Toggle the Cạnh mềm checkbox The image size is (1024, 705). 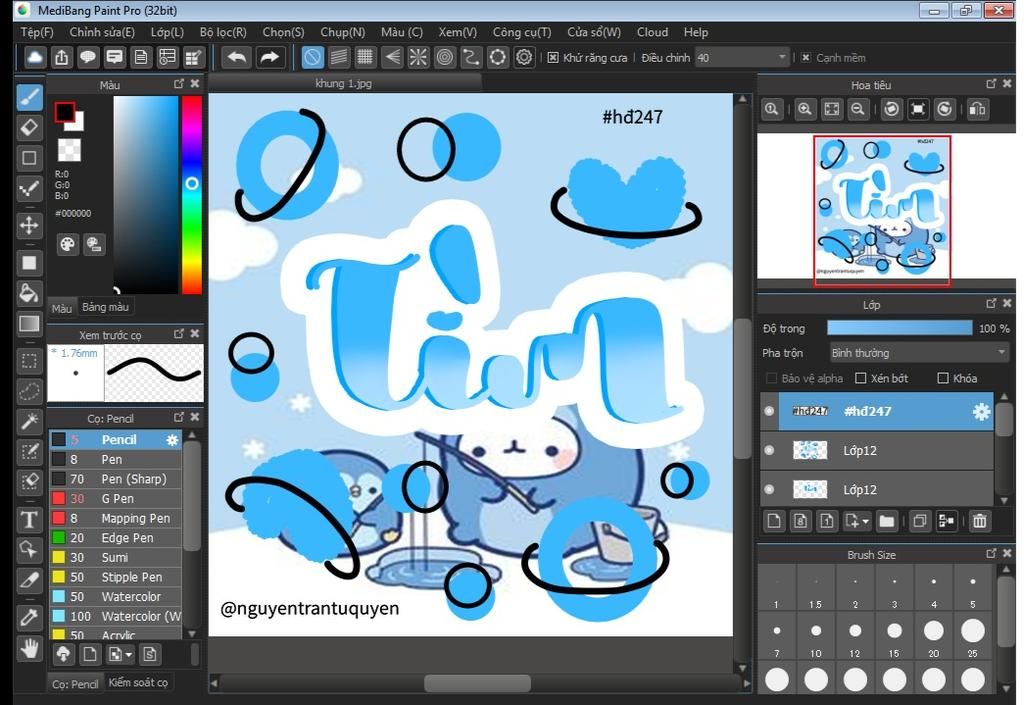806,57
